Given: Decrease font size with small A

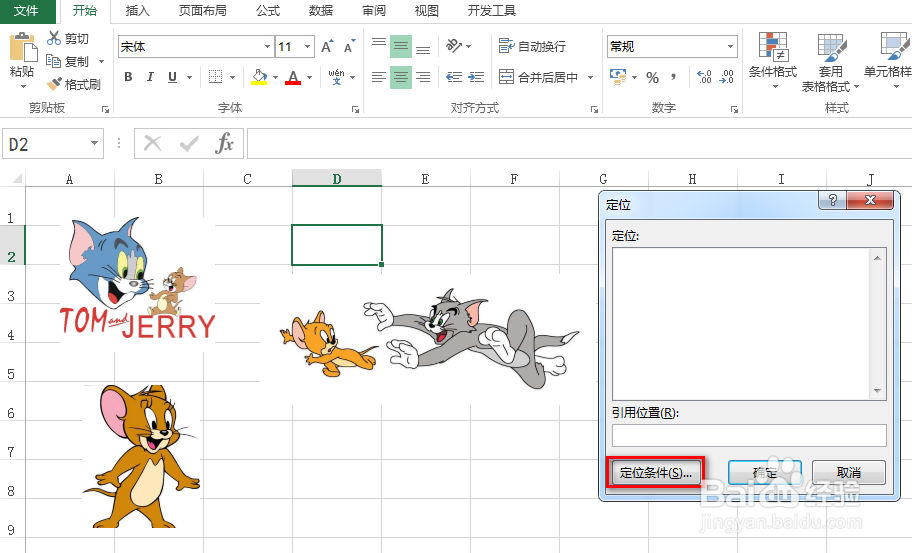Looking at the screenshot, I should (x=349, y=47).
